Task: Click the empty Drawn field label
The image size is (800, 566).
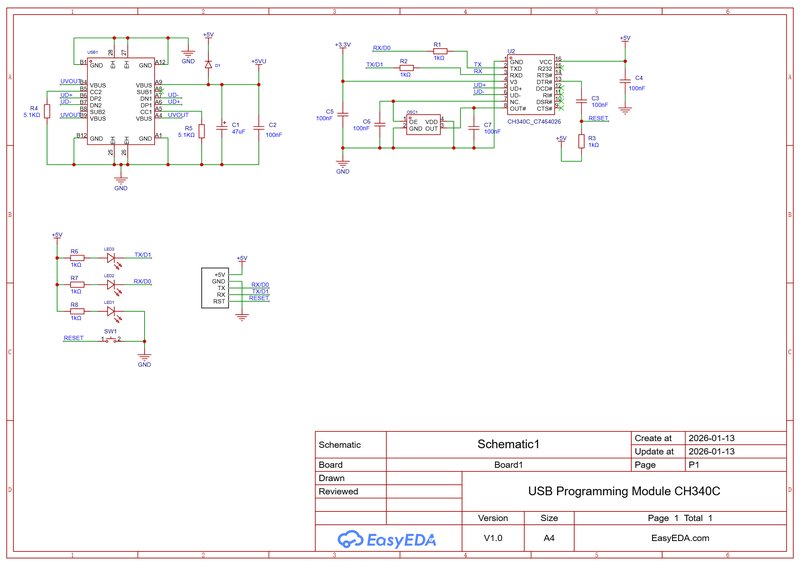Action: point(332,478)
